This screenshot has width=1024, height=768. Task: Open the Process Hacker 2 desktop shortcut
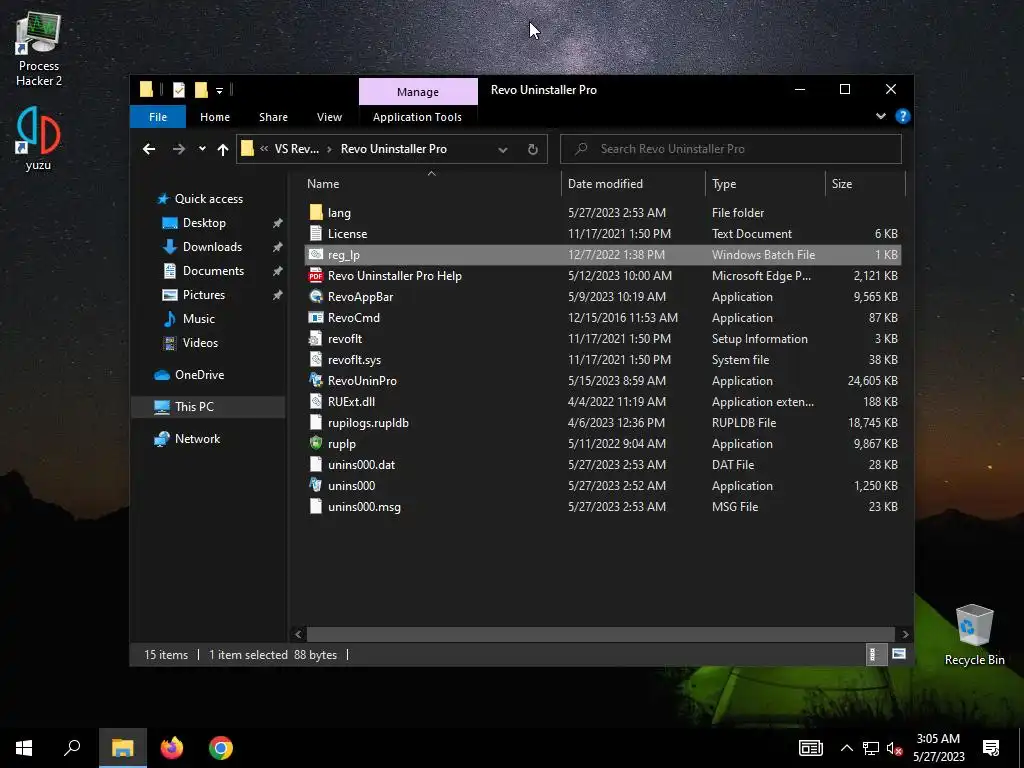(39, 50)
